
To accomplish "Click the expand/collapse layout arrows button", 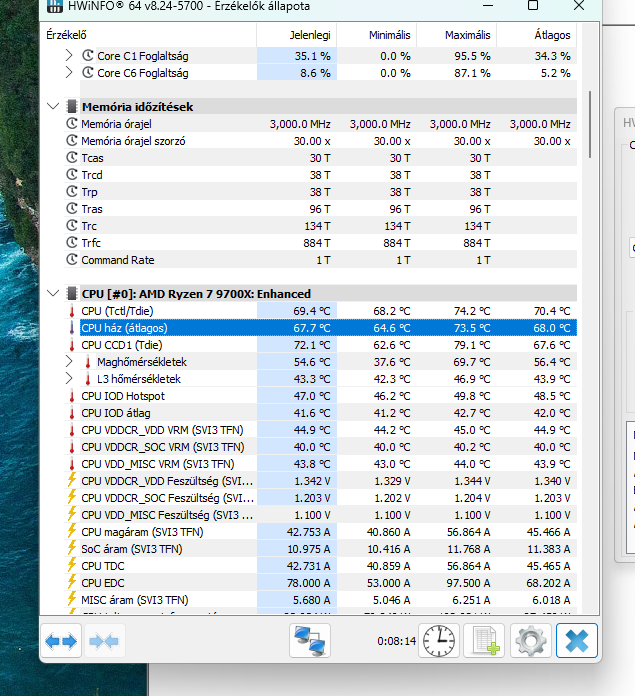I will pos(61,641).
